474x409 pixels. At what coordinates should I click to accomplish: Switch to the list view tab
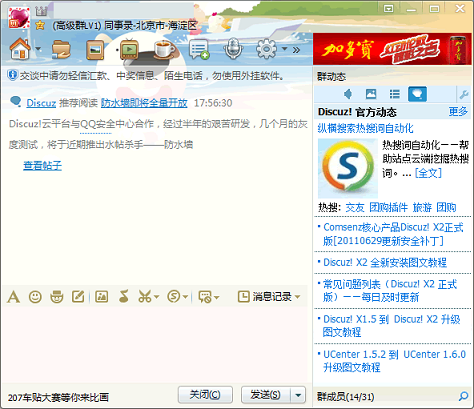tap(394, 94)
